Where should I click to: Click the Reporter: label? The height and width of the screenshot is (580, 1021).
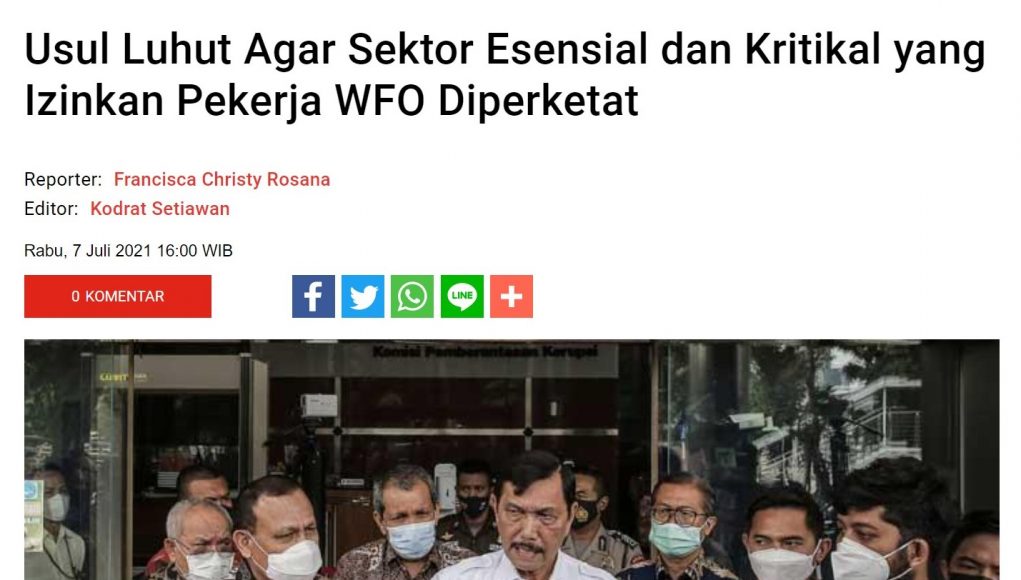(63, 180)
